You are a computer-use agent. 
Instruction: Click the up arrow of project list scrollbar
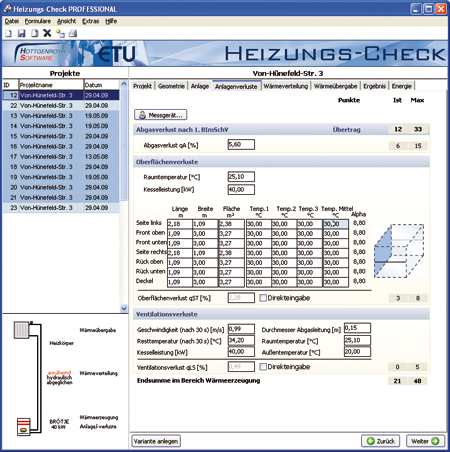(124, 84)
